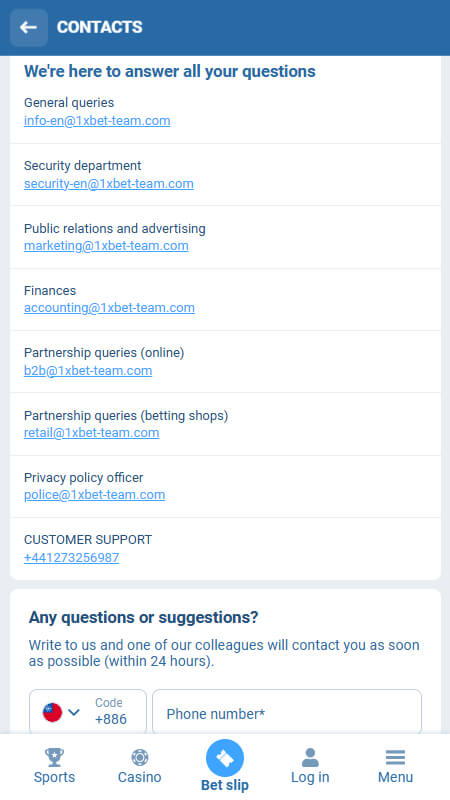
Task: Select the b2b@1xbet-team.com partnership email
Action: click(88, 370)
